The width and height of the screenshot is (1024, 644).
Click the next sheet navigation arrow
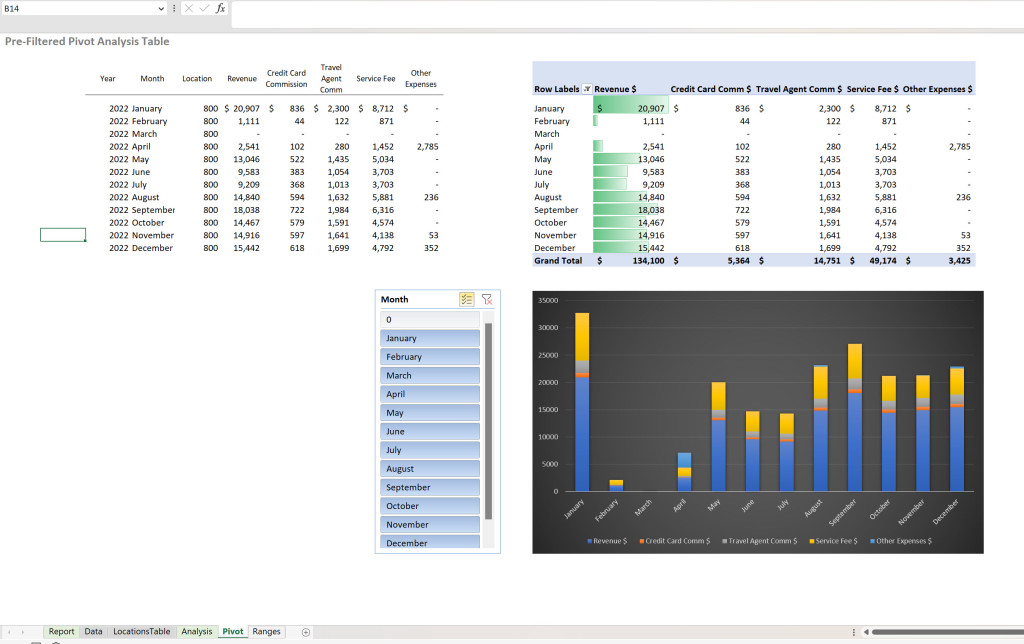(22, 632)
